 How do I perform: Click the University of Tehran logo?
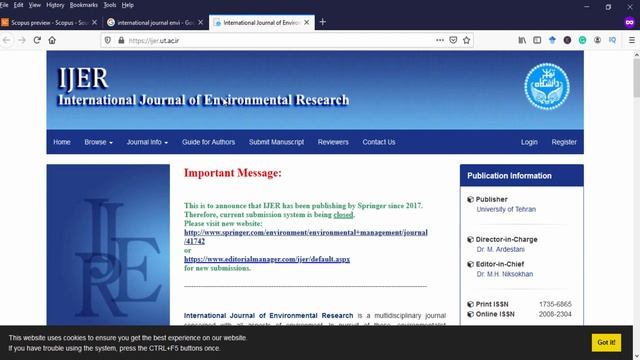coord(547,86)
